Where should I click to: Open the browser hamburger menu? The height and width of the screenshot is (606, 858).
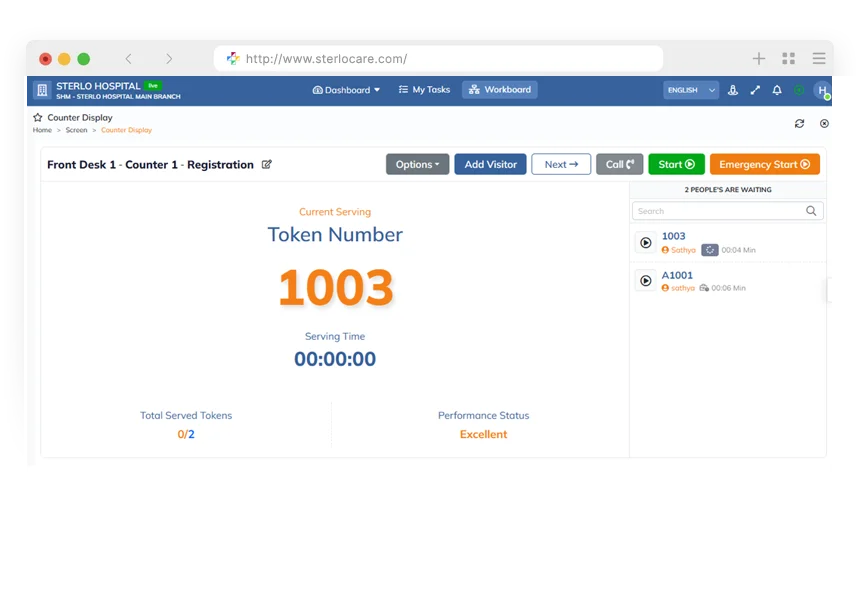[x=819, y=59]
